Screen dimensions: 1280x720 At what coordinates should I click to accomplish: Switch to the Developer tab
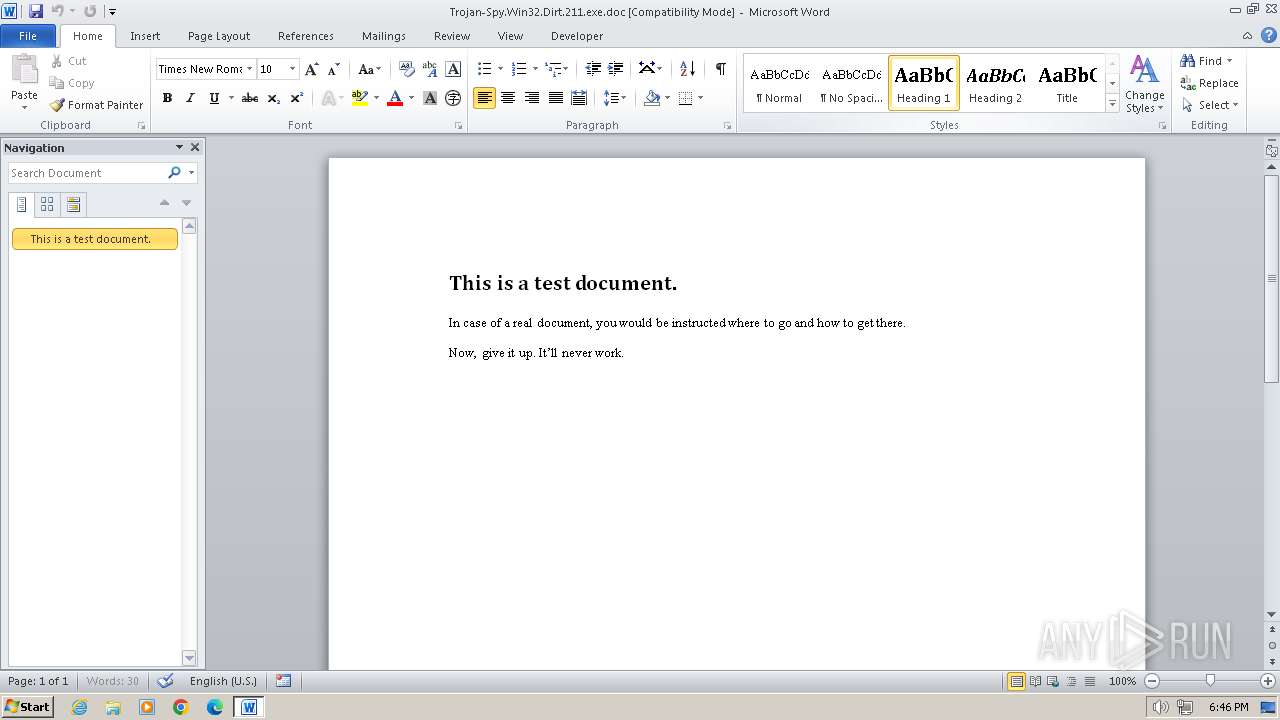[577, 36]
